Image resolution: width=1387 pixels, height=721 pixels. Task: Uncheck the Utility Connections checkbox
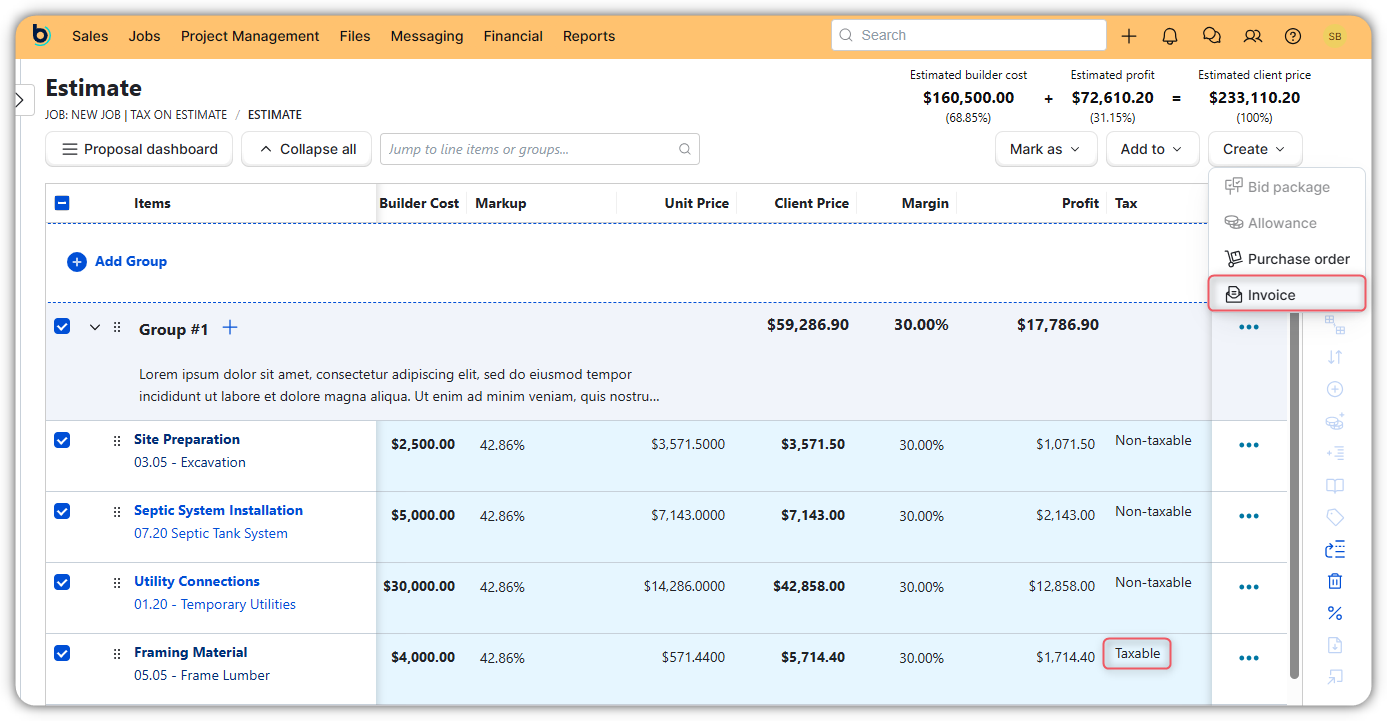62,582
